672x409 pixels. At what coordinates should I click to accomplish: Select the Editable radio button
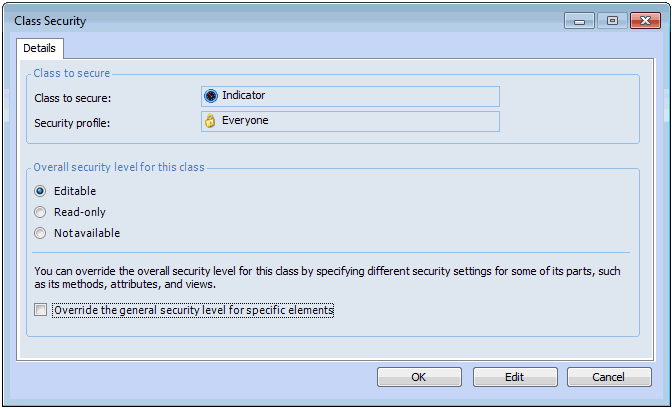(40, 191)
